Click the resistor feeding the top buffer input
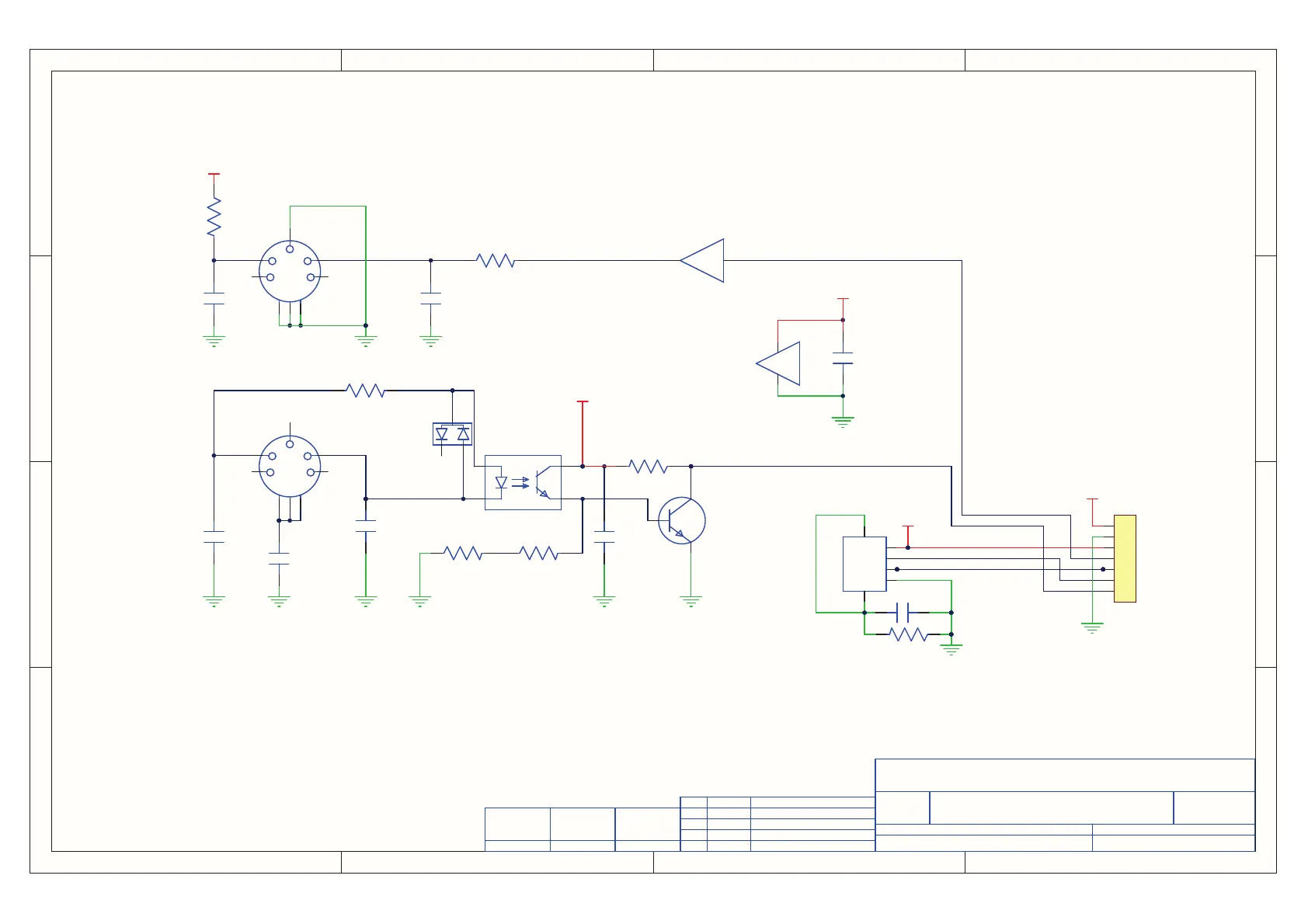The height and width of the screenshot is (924, 1308). pyautogui.click(x=496, y=260)
